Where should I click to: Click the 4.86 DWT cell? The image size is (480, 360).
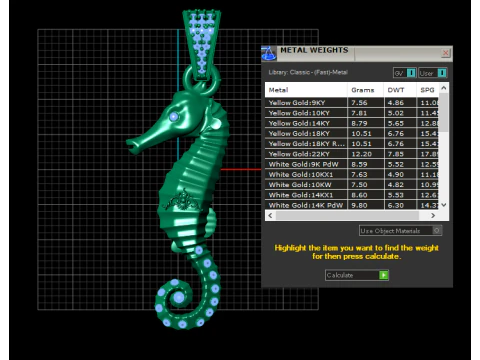400,103
